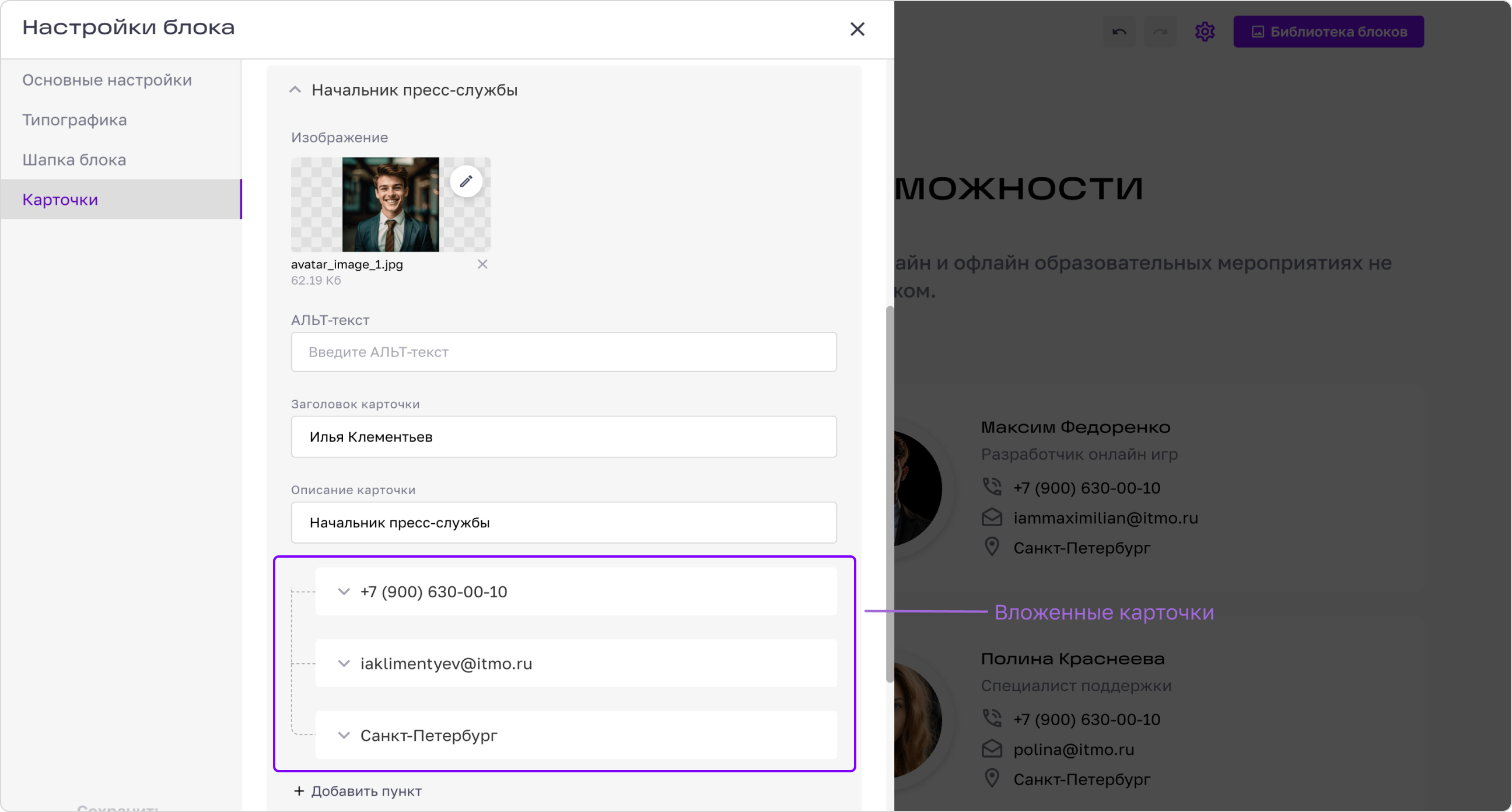Focus the АЛЬТ-текст input field
Image resolution: width=1512 pixels, height=812 pixels.
[563, 352]
